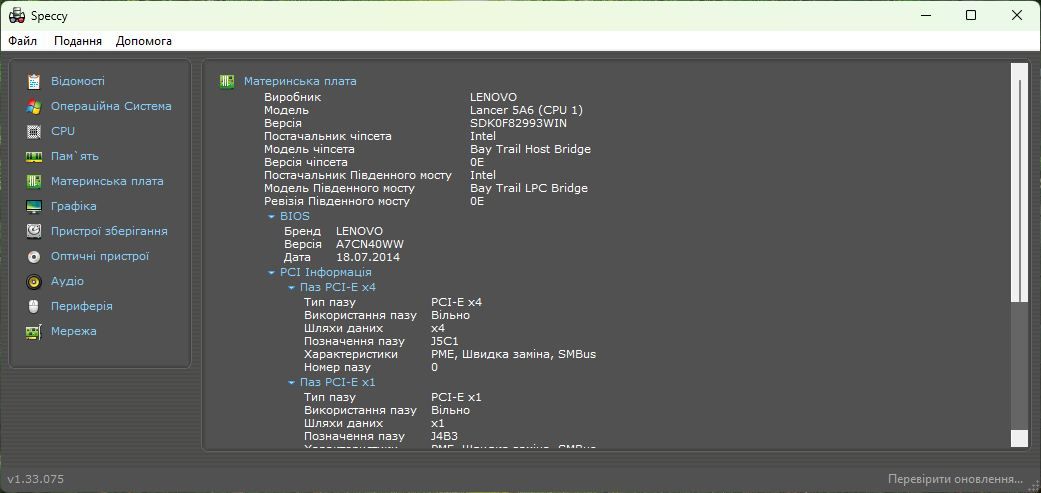Click the BIOS version A7CN40WW

(370, 244)
